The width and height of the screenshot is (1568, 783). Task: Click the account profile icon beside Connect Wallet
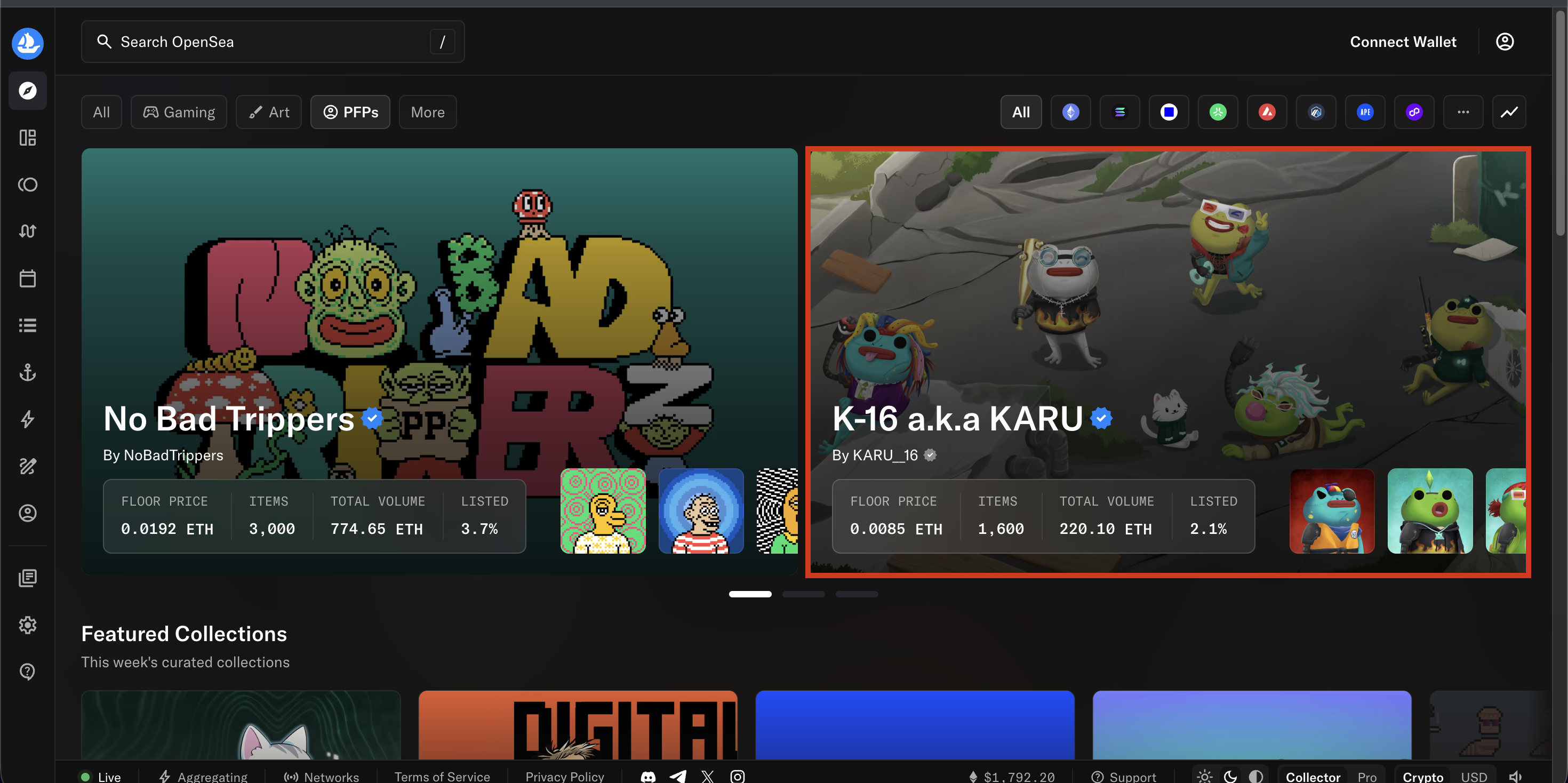click(1505, 42)
